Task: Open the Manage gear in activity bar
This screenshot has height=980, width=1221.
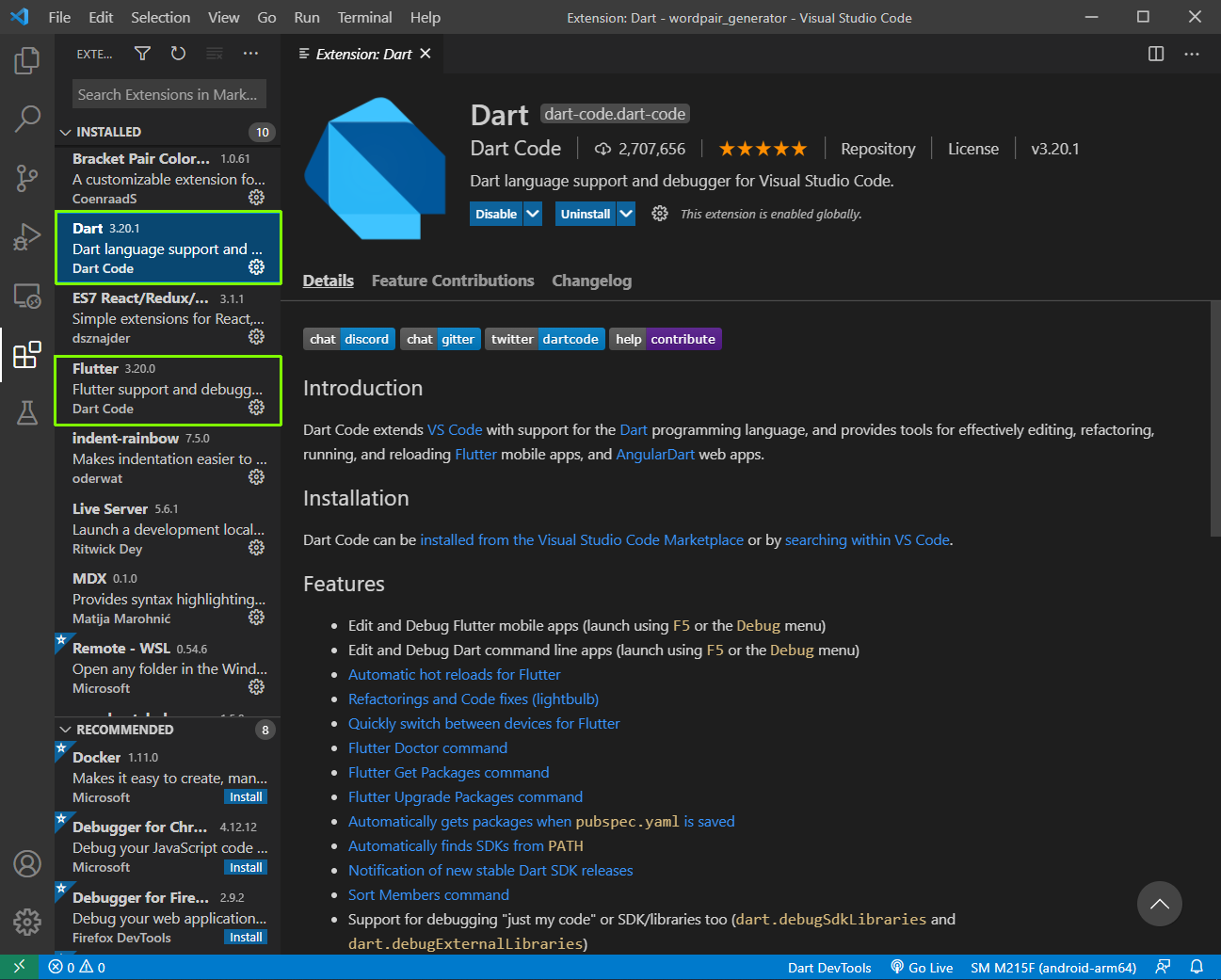Action: tap(27, 922)
